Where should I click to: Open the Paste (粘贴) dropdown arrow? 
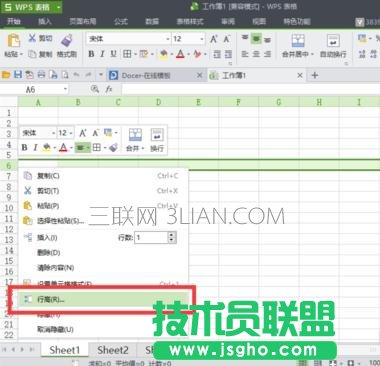point(21,54)
